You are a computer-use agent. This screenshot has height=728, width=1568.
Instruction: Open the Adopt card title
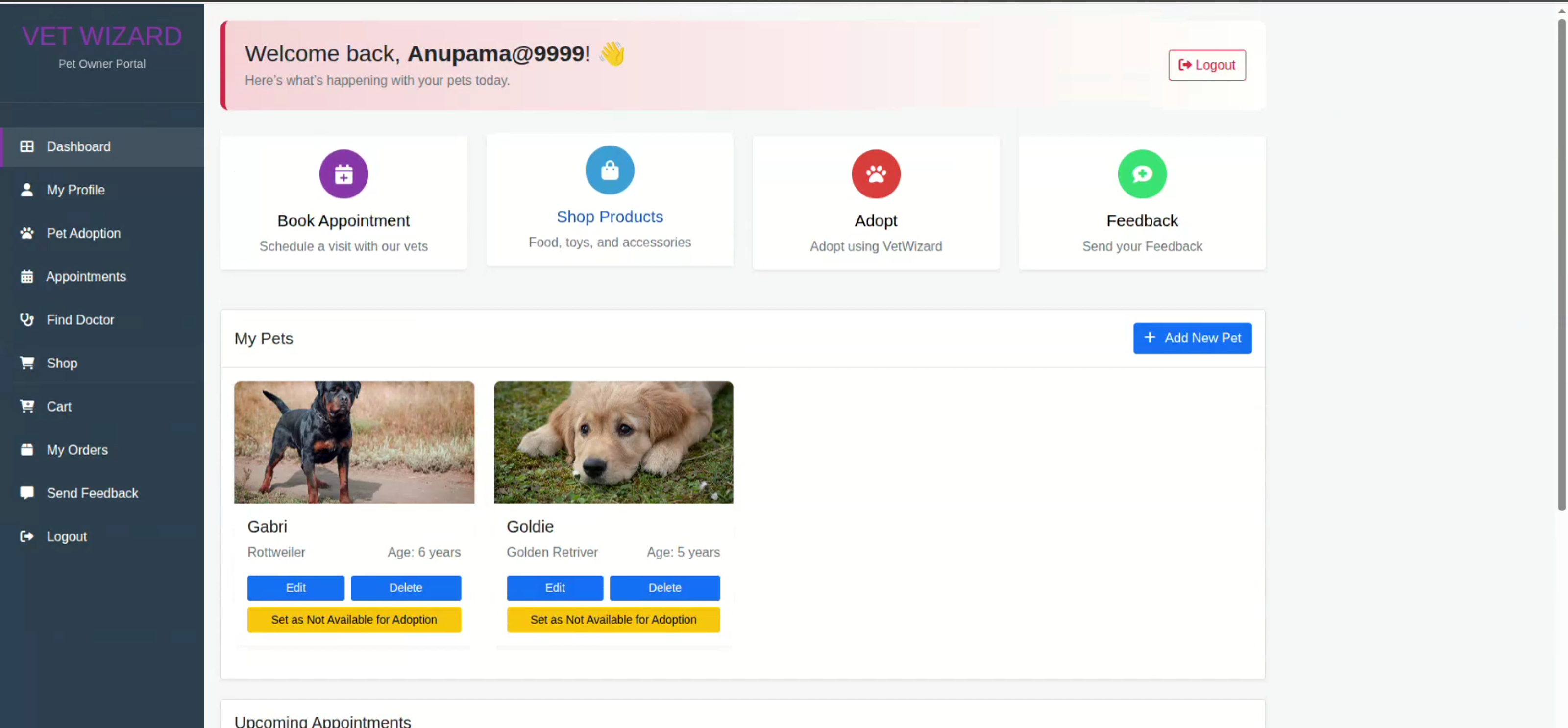pos(875,220)
